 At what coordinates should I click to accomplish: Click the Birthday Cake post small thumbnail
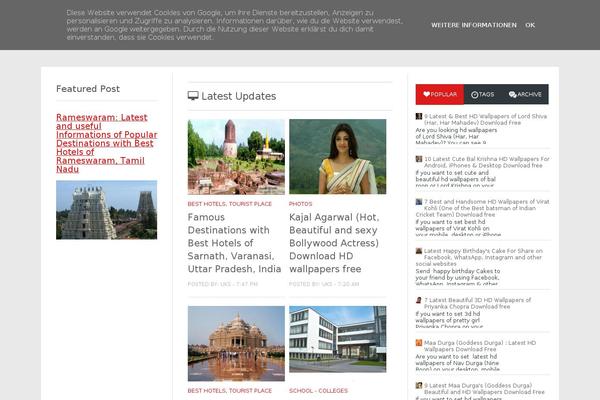click(x=419, y=251)
